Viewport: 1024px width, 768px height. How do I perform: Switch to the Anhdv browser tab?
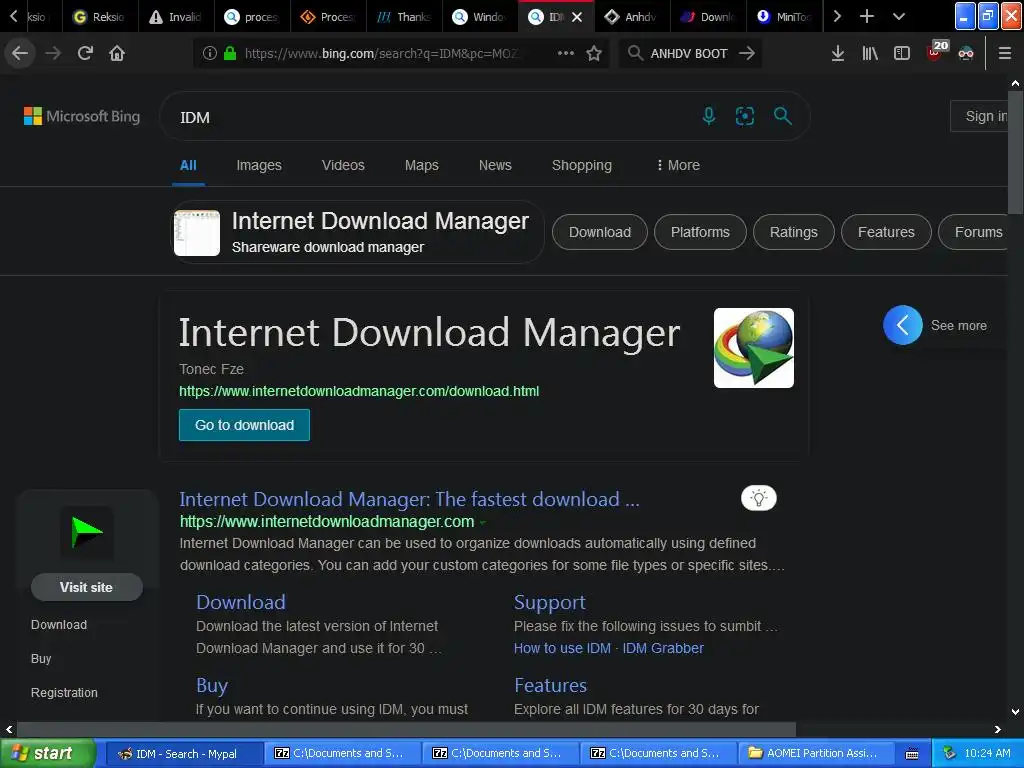coord(632,17)
